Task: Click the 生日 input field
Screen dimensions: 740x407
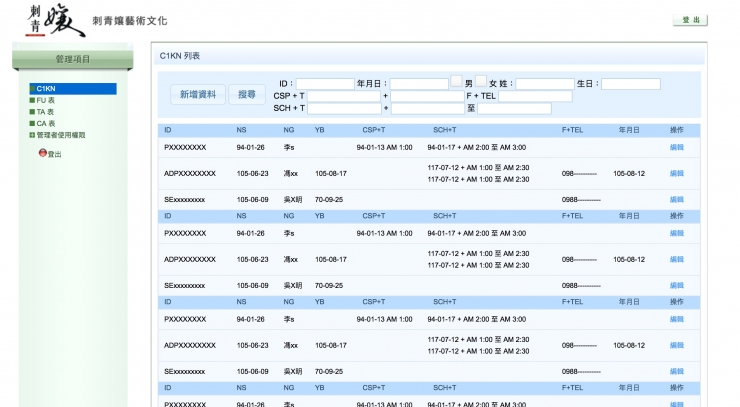Action: tap(630, 84)
